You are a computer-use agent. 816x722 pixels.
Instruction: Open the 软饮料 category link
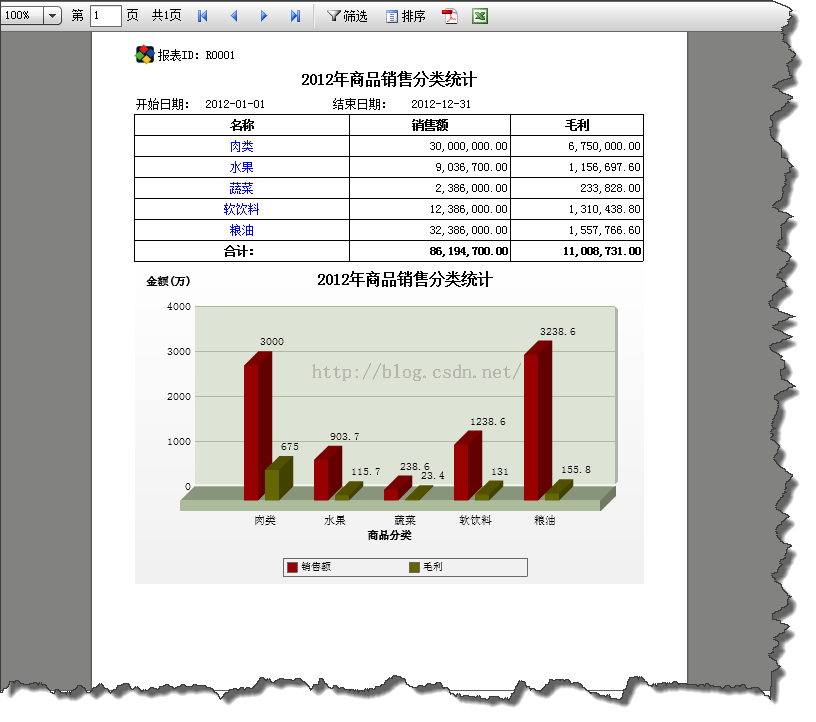[241, 209]
